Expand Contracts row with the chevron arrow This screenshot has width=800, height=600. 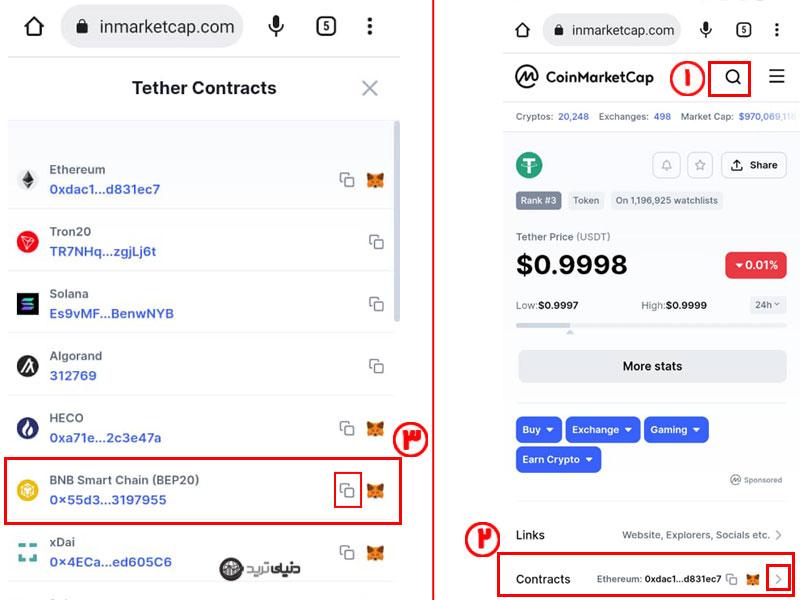click(779, 579)
